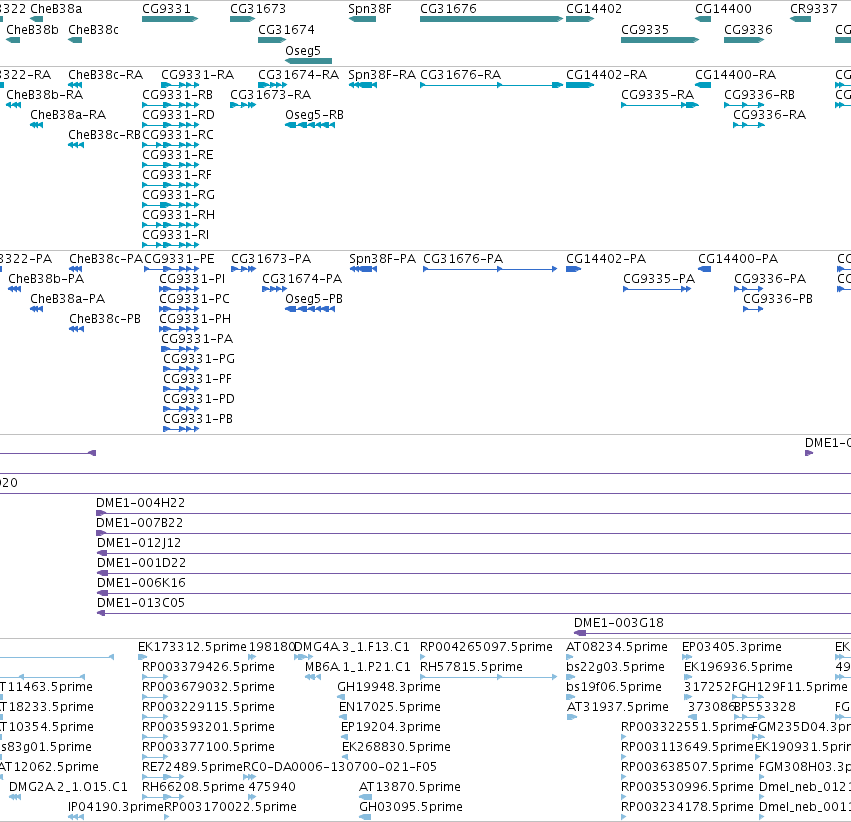The height and width of the screenshot is (822, 851).
Task: Open transcript CheB38b-RA
Action: click(45, 94)
